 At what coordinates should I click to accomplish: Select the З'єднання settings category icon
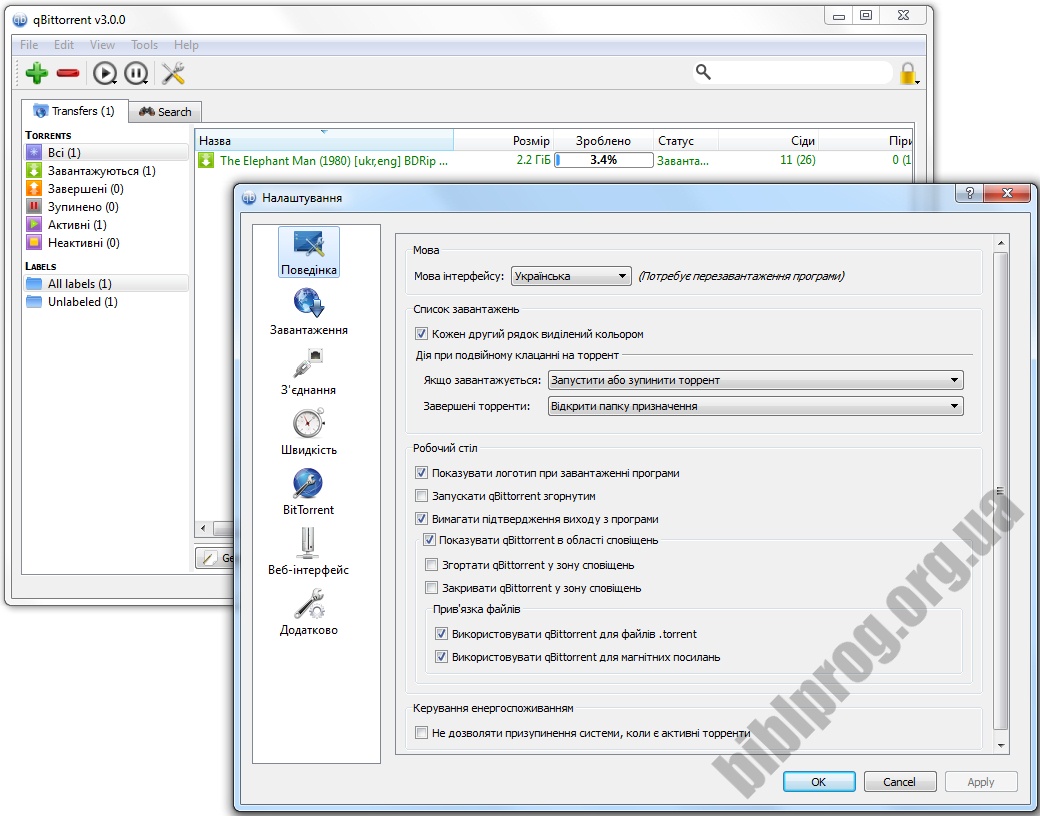click(308, 372)
